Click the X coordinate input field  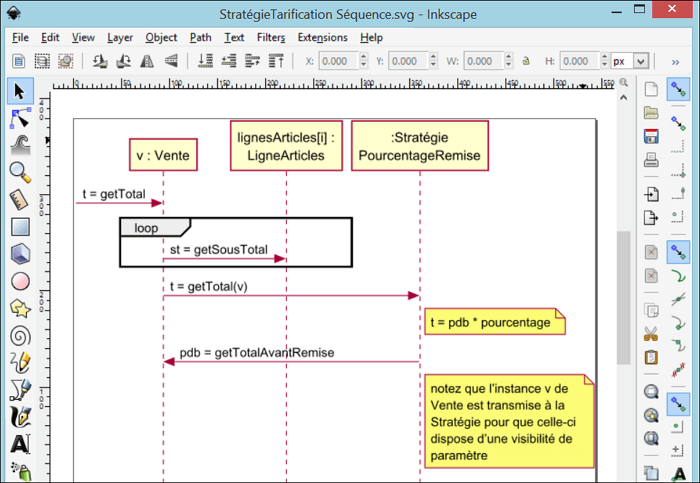point(335,61)
